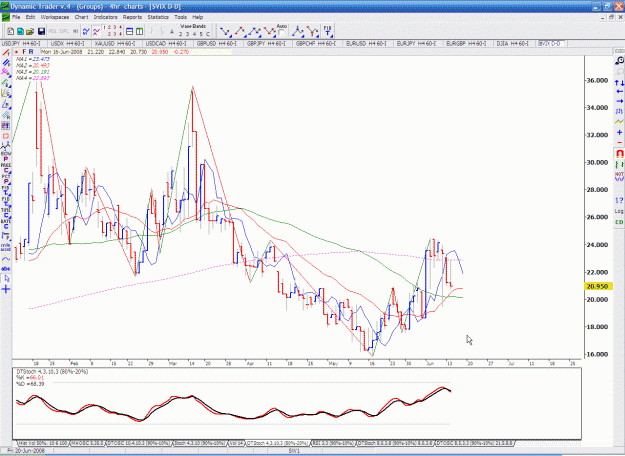This screenshot has width=625, height=456.
Task: Select Wave Bands number 2
Action: (180, 34)
